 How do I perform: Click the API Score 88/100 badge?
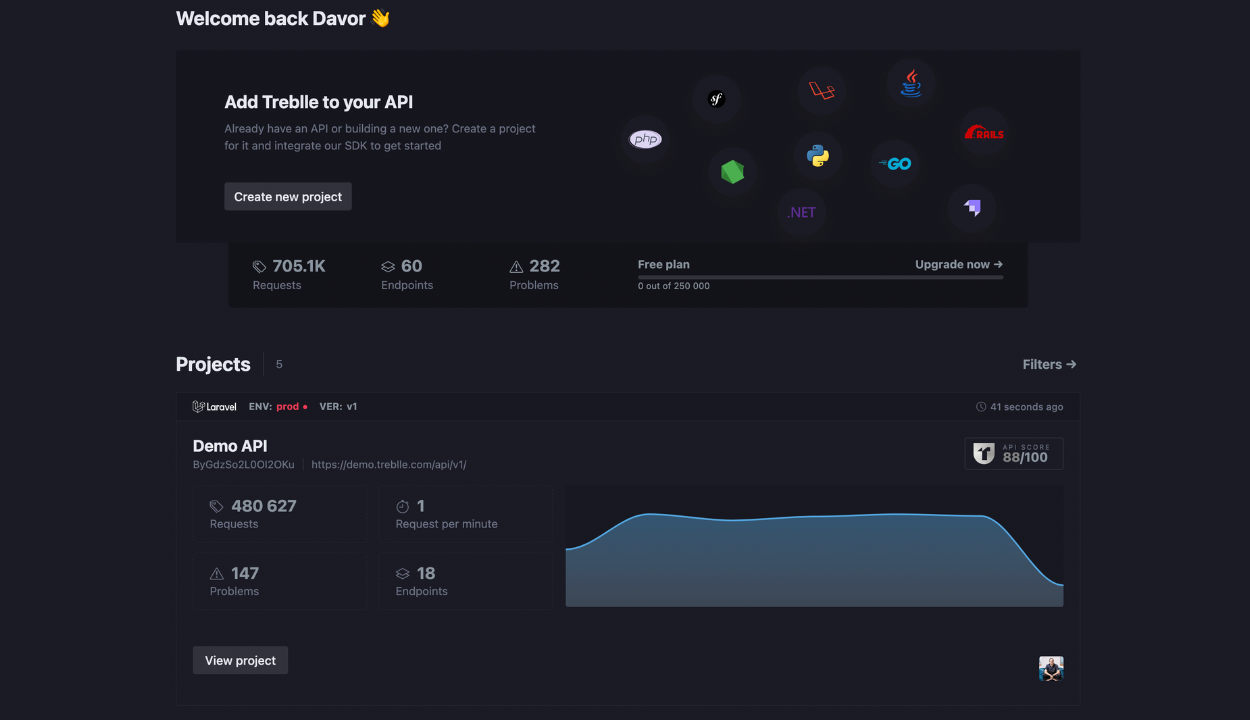click(x=1014, y=454)
